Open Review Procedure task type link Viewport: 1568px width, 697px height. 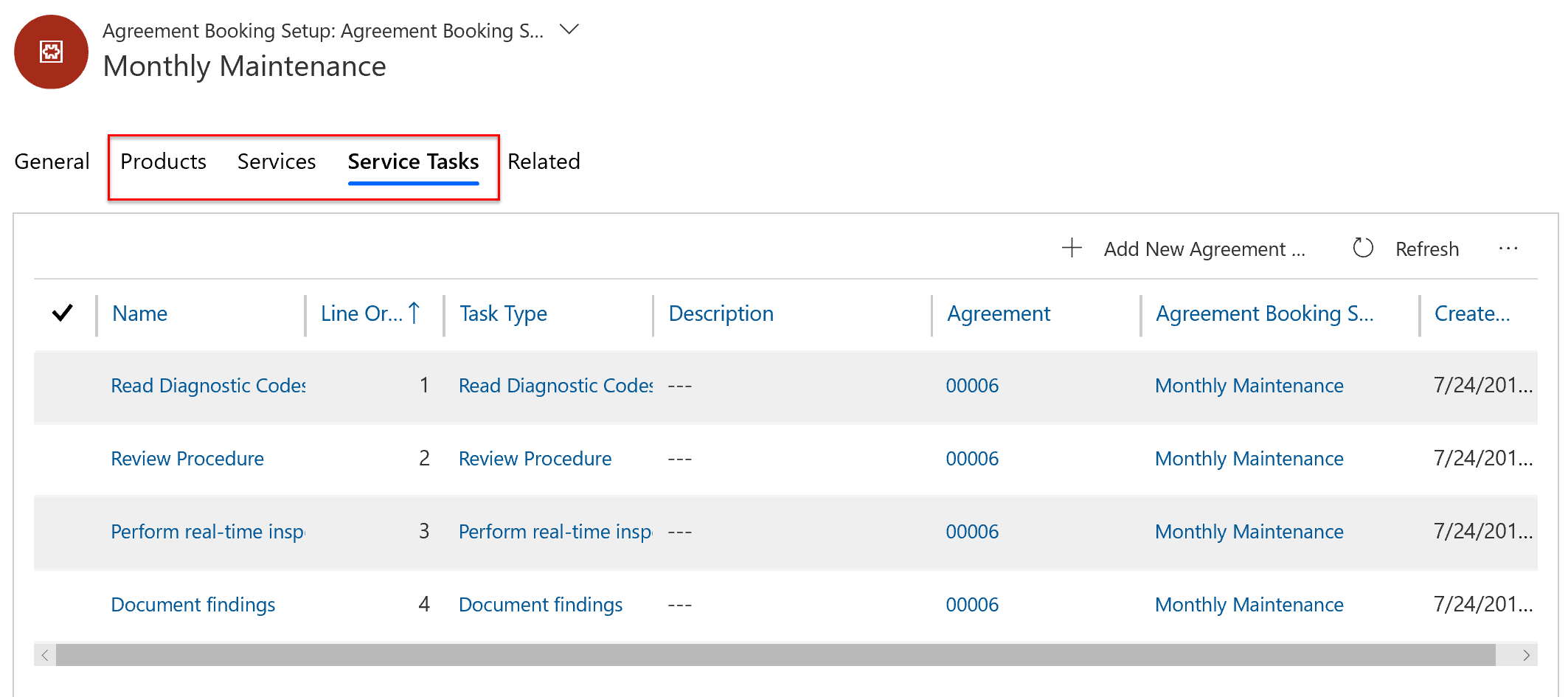pos(535,459)
